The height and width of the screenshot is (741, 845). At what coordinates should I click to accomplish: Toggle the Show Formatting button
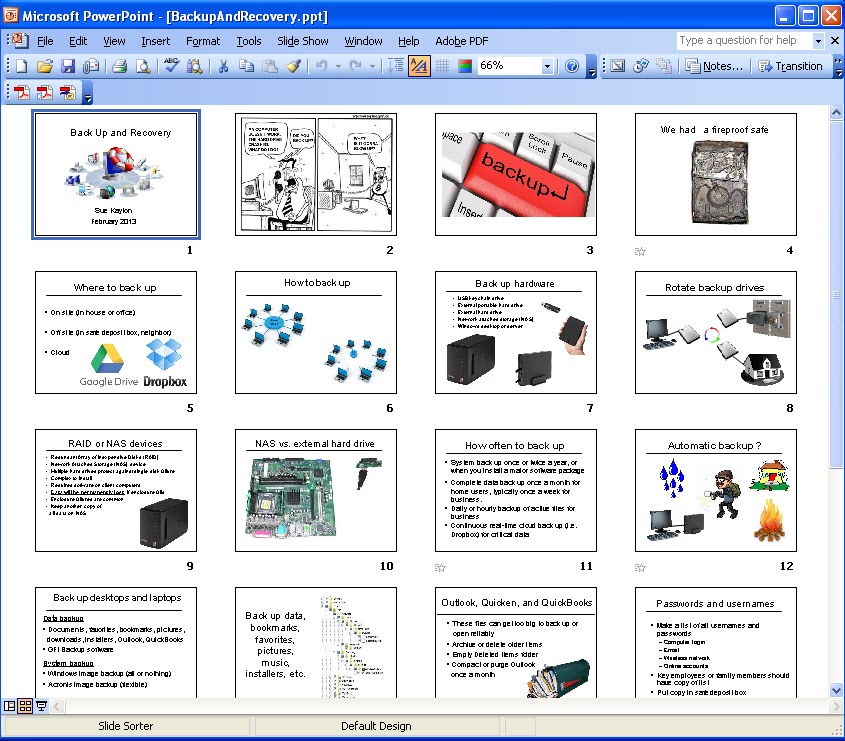coord(419,66)
